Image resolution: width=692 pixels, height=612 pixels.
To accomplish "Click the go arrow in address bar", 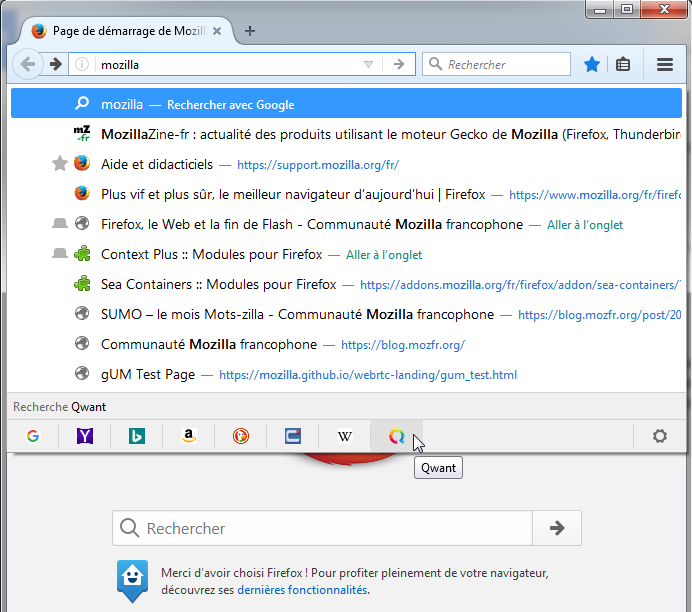I will (x=399, y=64).
